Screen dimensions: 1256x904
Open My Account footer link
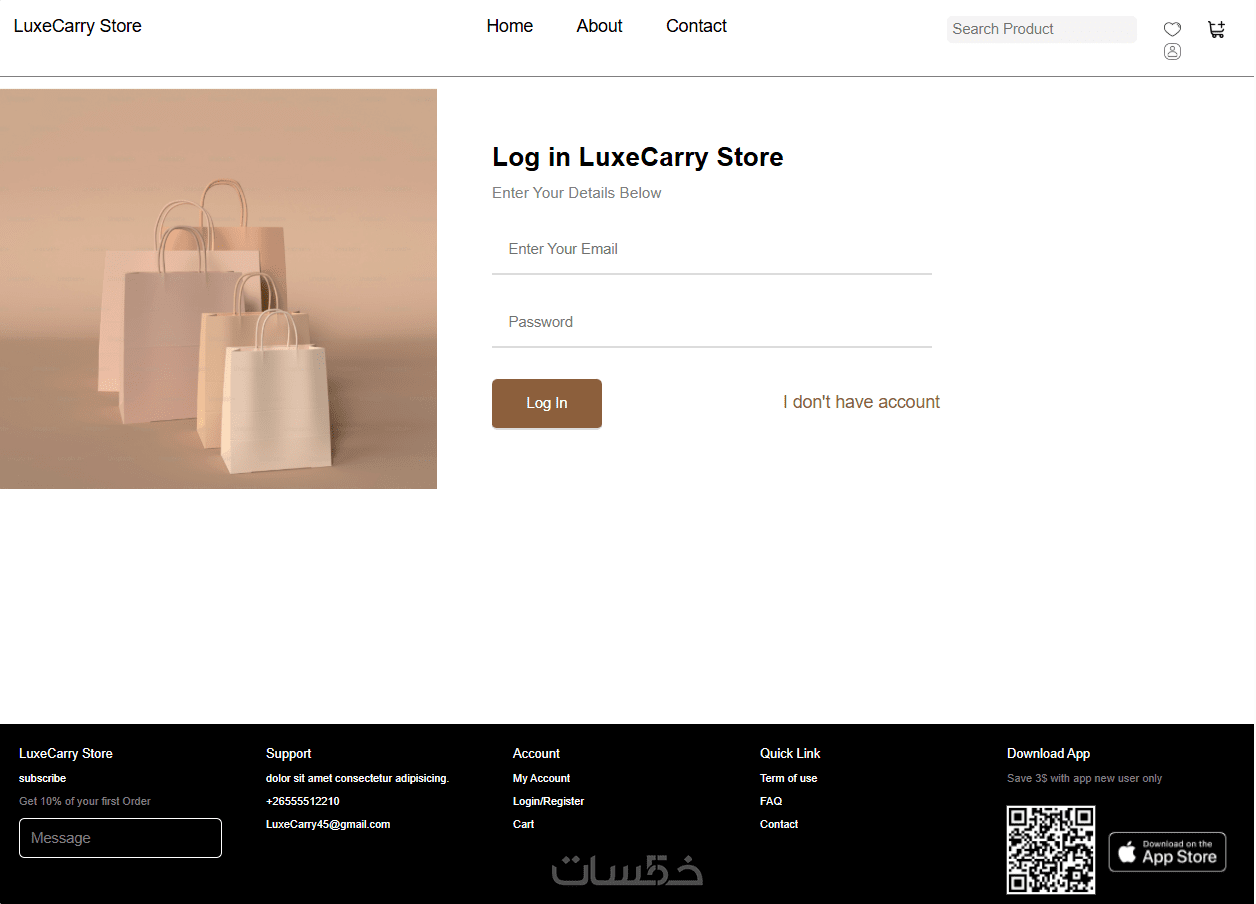(542, 778)
